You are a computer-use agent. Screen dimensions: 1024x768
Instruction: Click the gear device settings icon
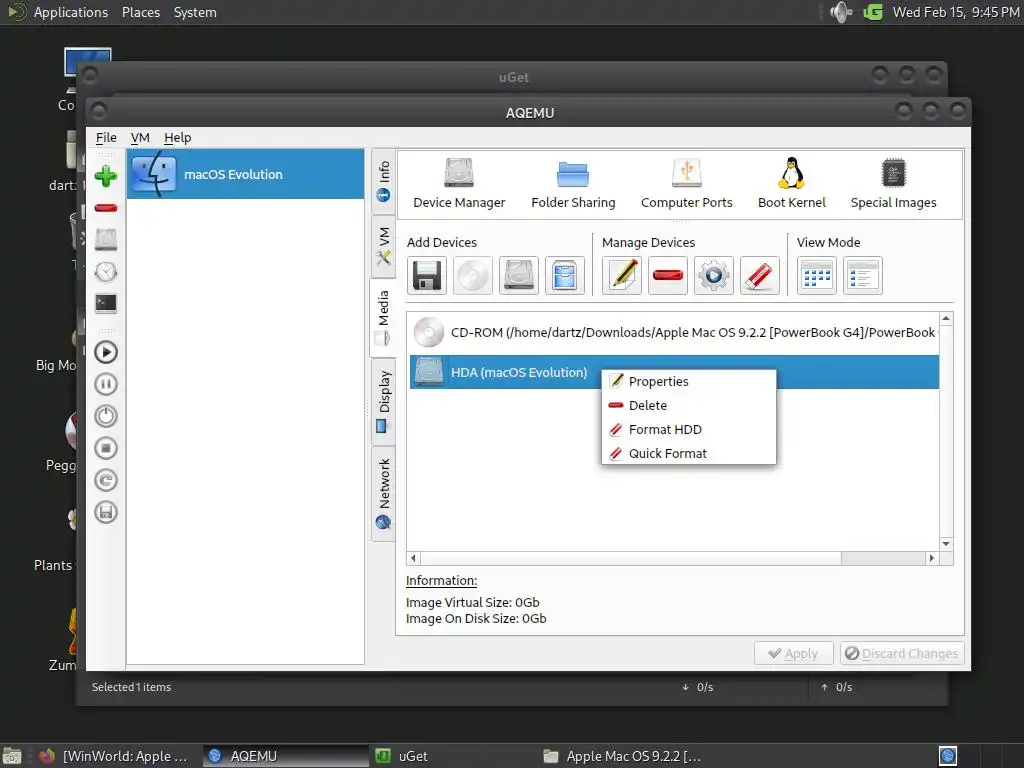[x=714, y=276]
